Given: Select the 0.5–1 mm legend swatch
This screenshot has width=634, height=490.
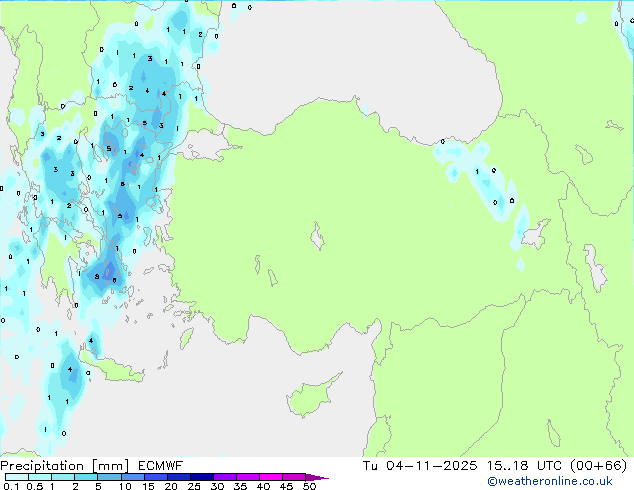Looking at the screenshot, I should click(x=40, y=477).
